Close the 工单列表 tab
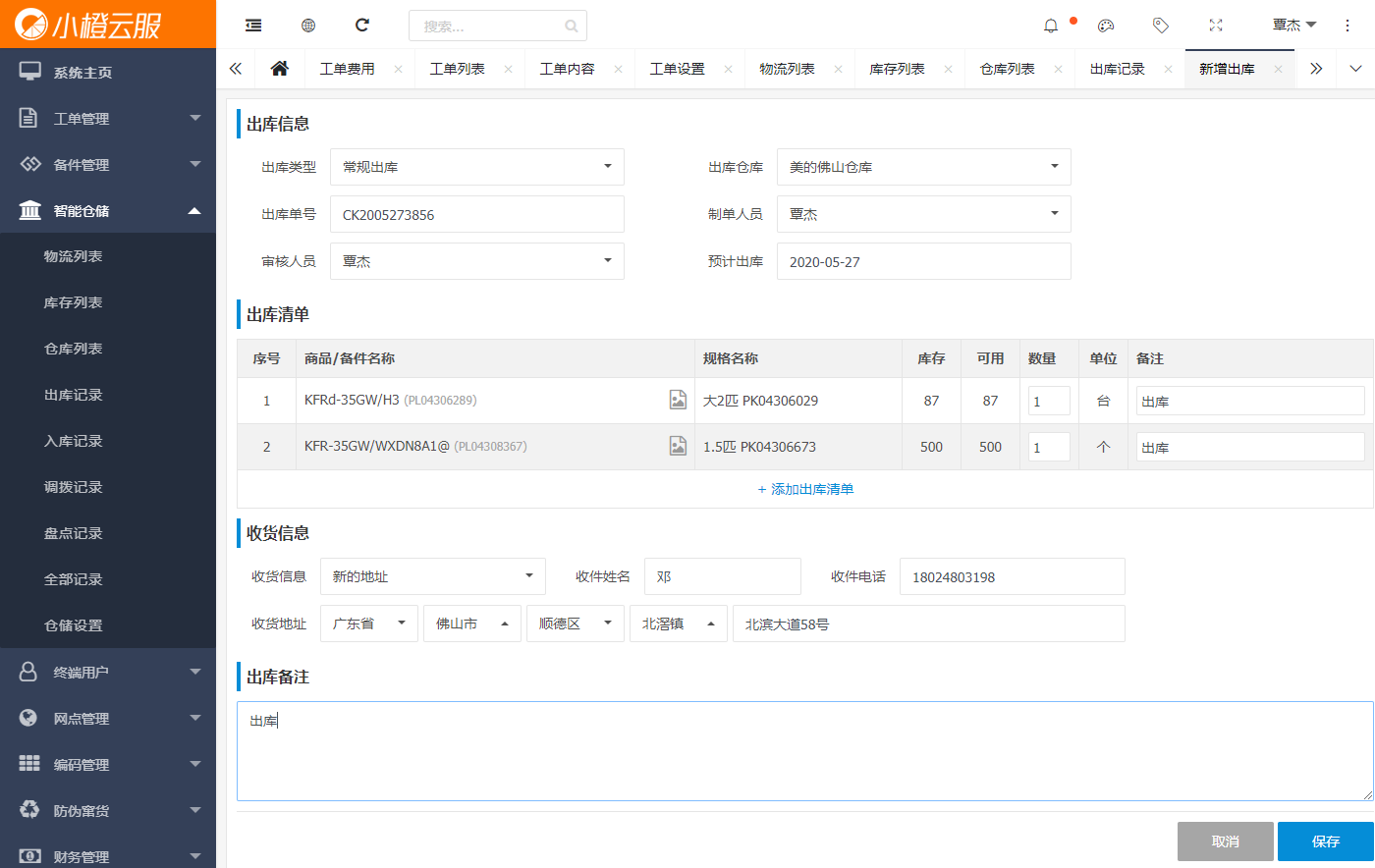The height and width of the screenshot is (868, 1375). [508, 69]
